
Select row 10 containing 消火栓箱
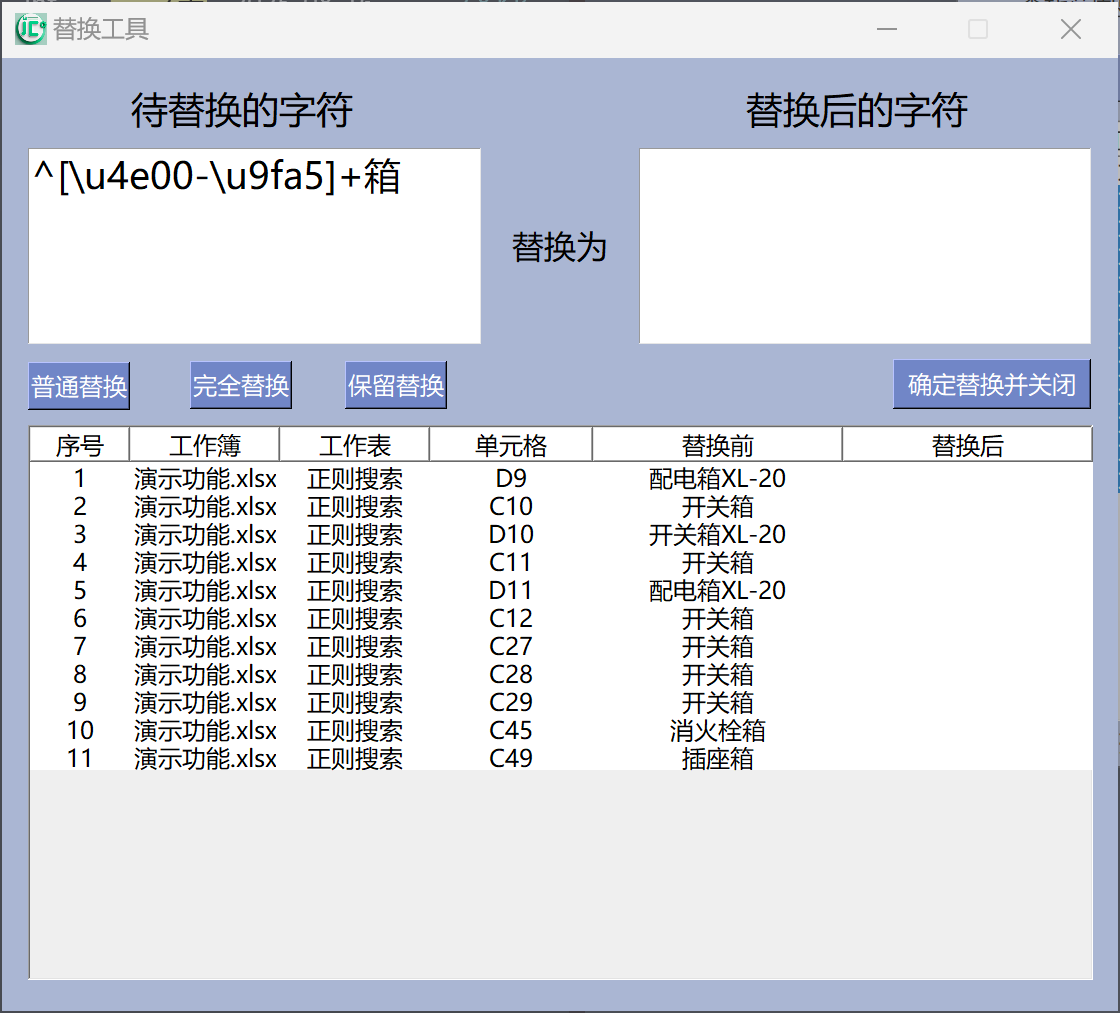click(x=560, y=731)
